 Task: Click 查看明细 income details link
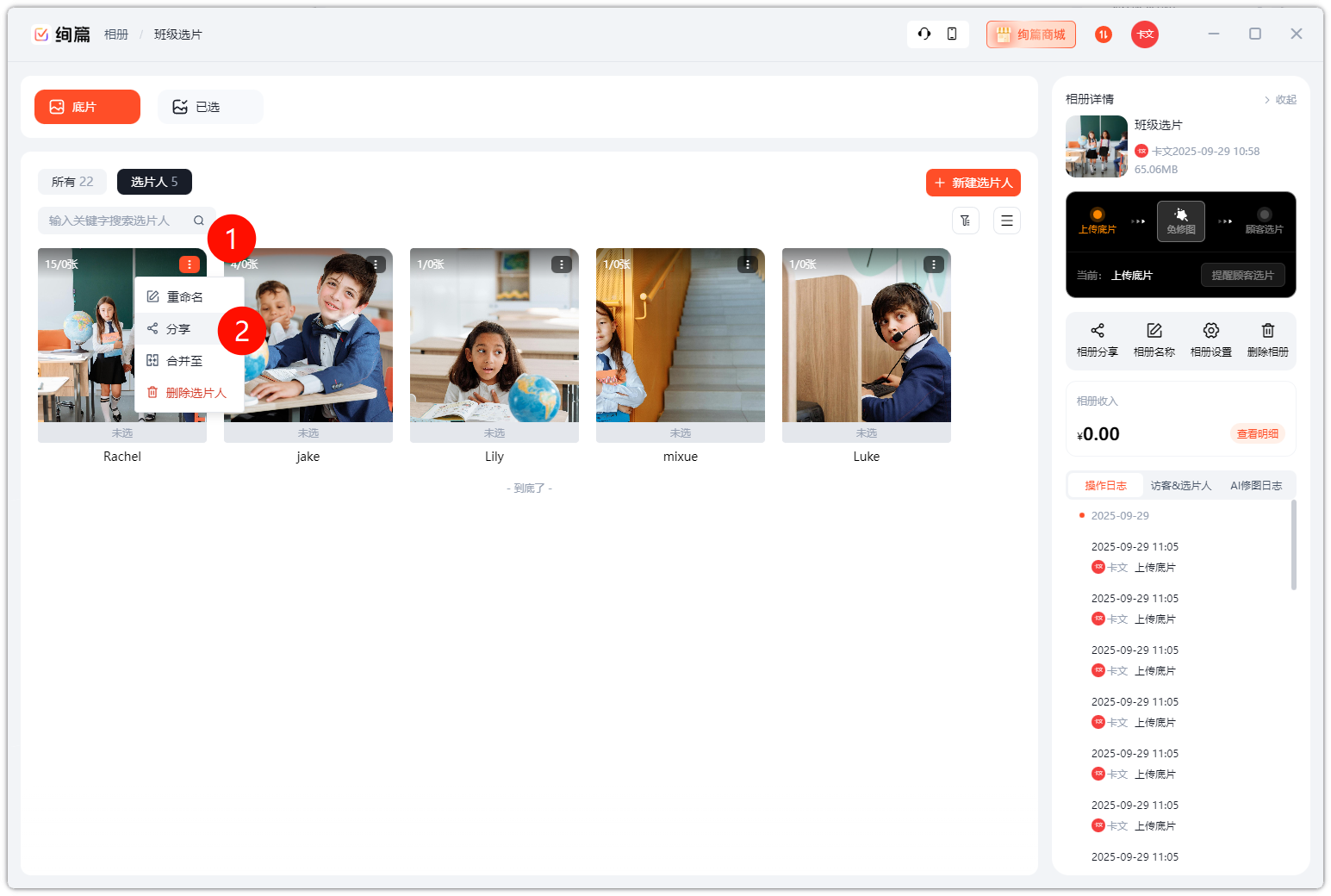click(x=1257, y=434)
